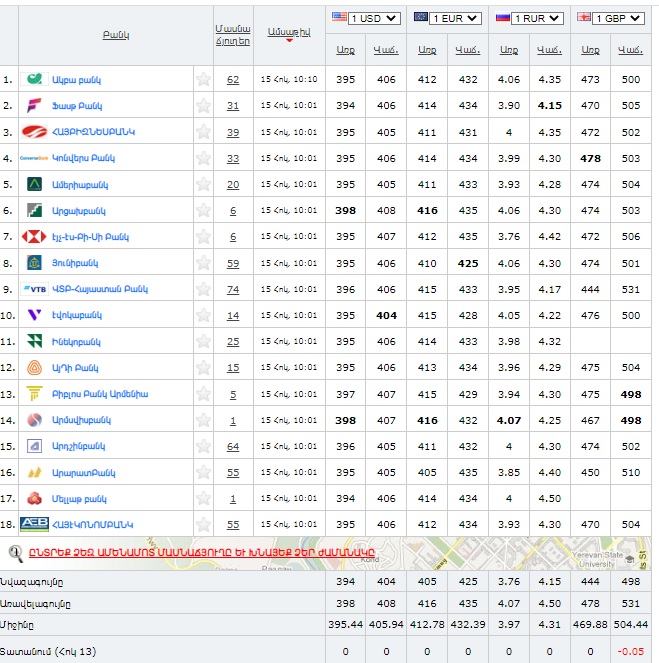This screenshot has height=663, width=659.
Task: Click branch count 74 for VTB-Armenia Bank
Action: (233, 289)
